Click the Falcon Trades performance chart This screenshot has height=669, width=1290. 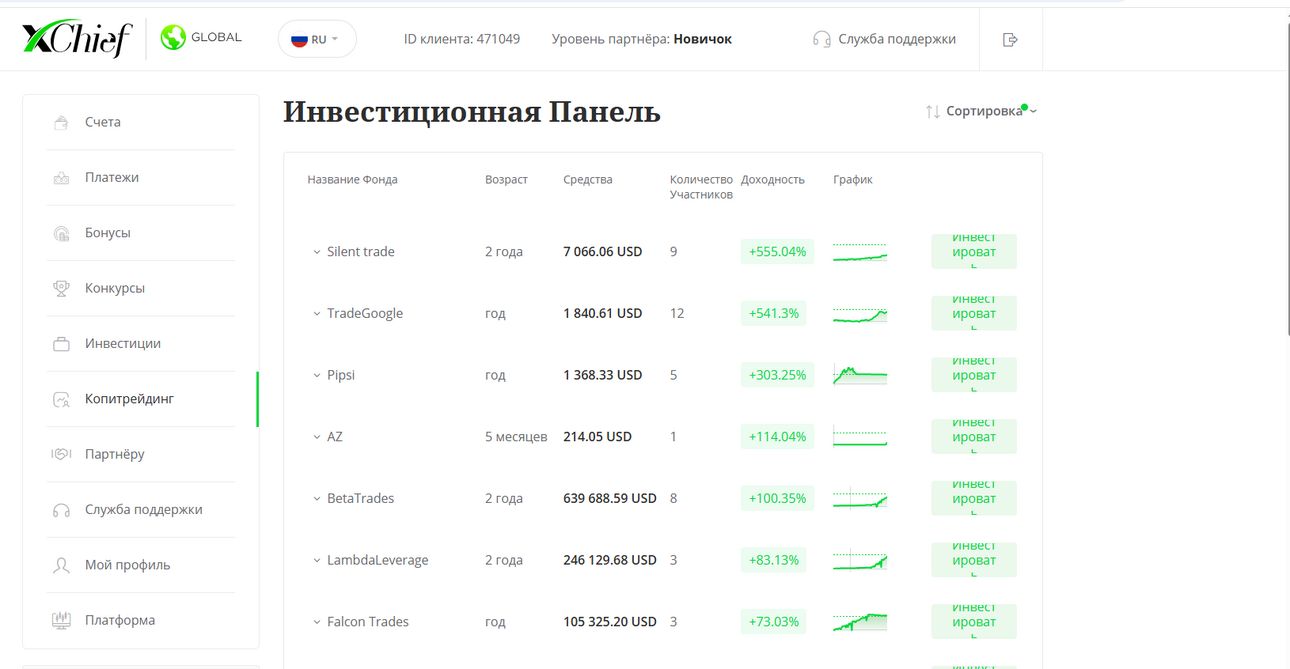(860, 622)
